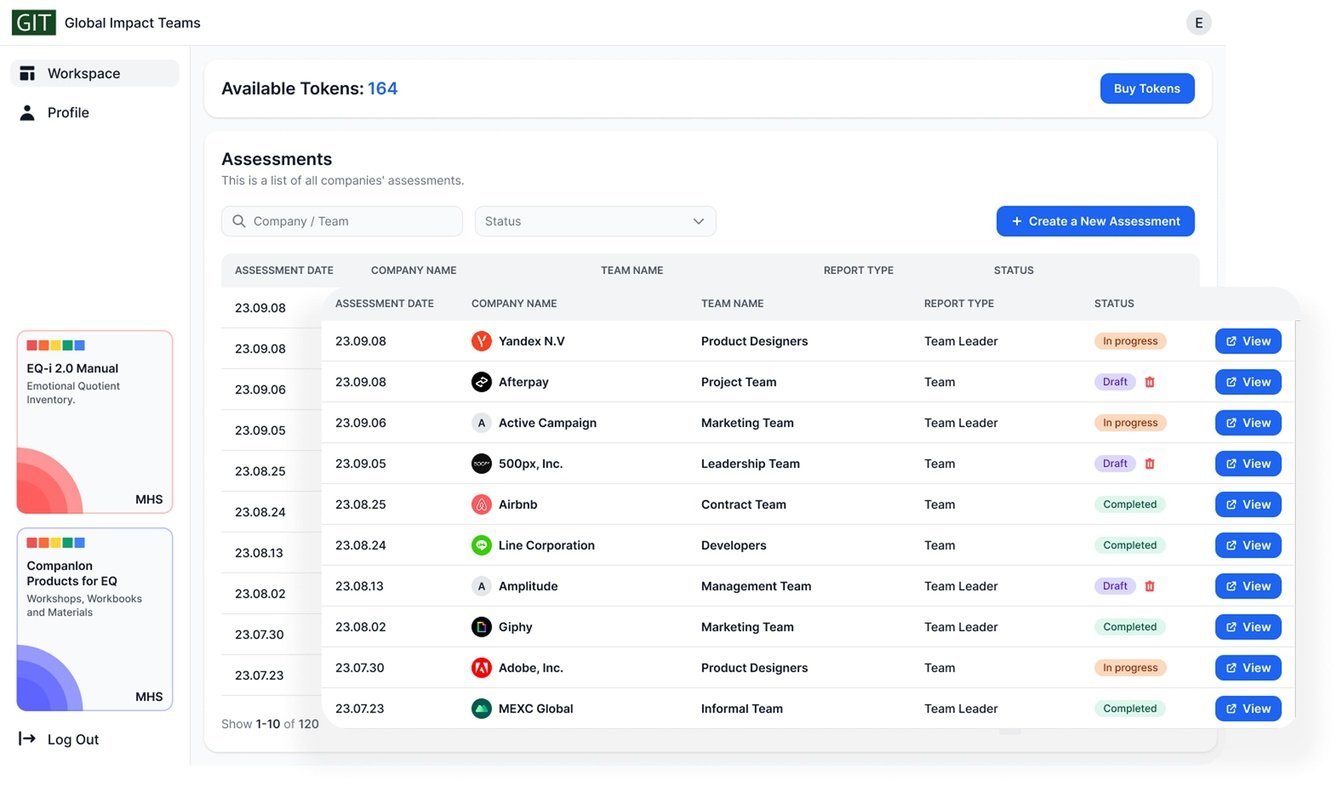Click the GIT logo in header

[33, 22]
